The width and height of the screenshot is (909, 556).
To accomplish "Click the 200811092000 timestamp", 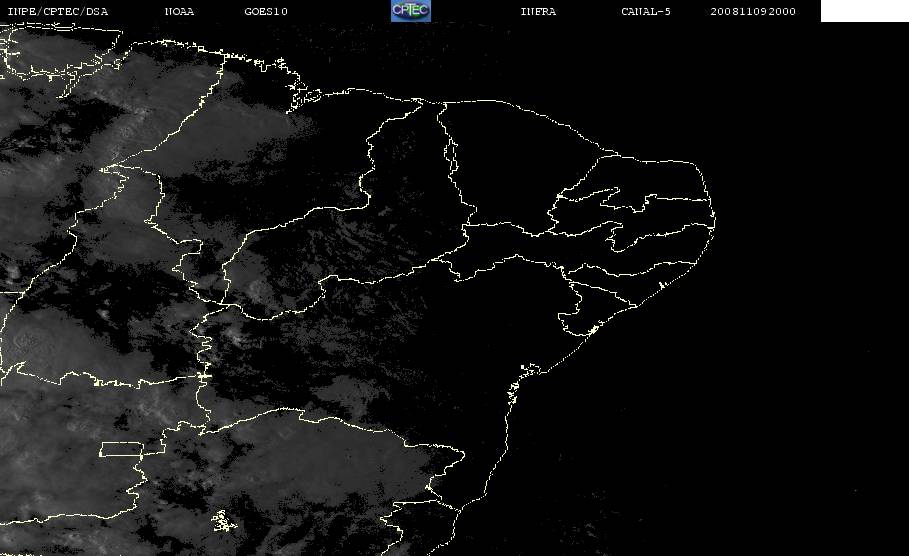I will point(753,12).
